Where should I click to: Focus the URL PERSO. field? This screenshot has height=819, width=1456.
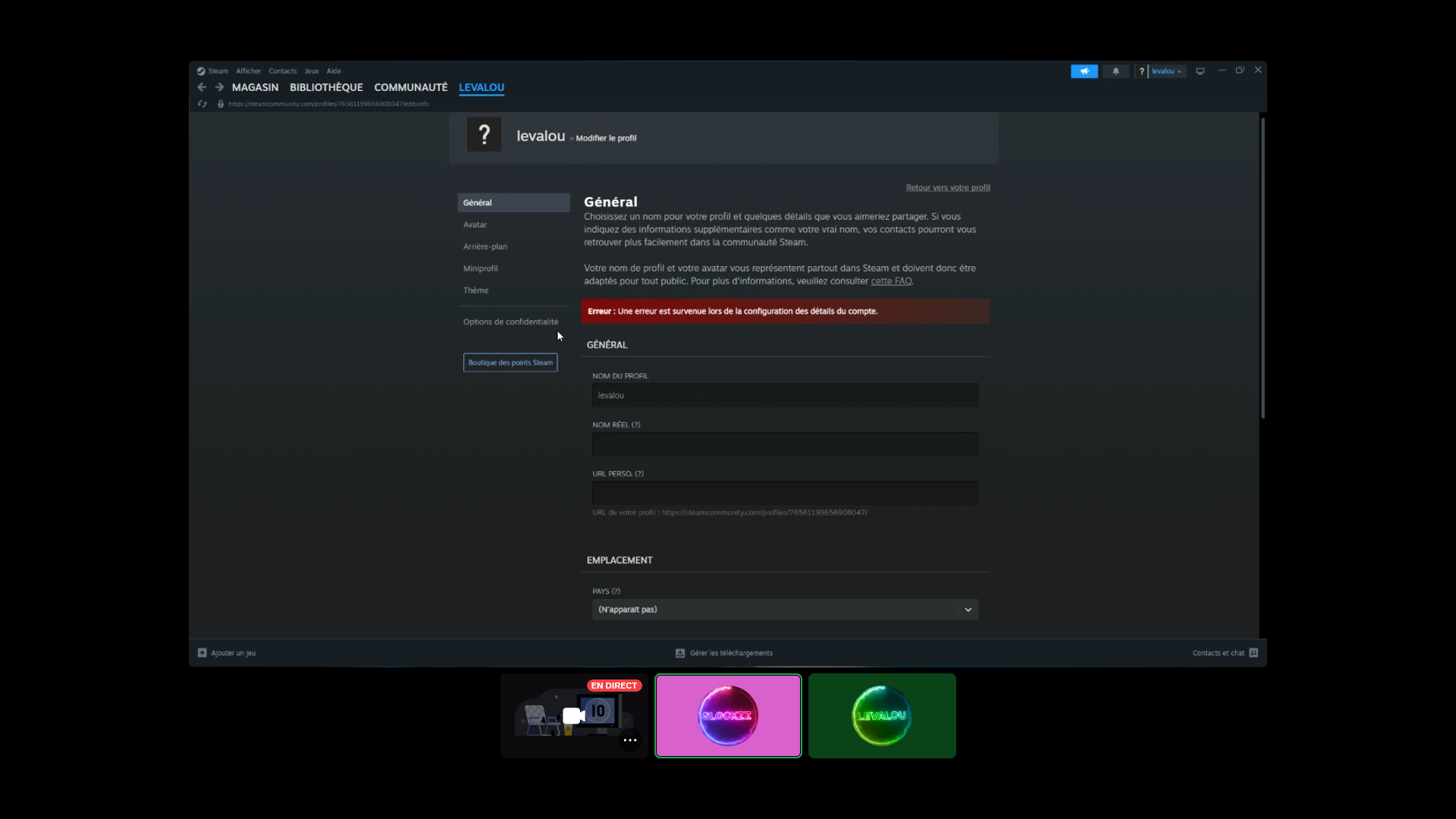786,493
